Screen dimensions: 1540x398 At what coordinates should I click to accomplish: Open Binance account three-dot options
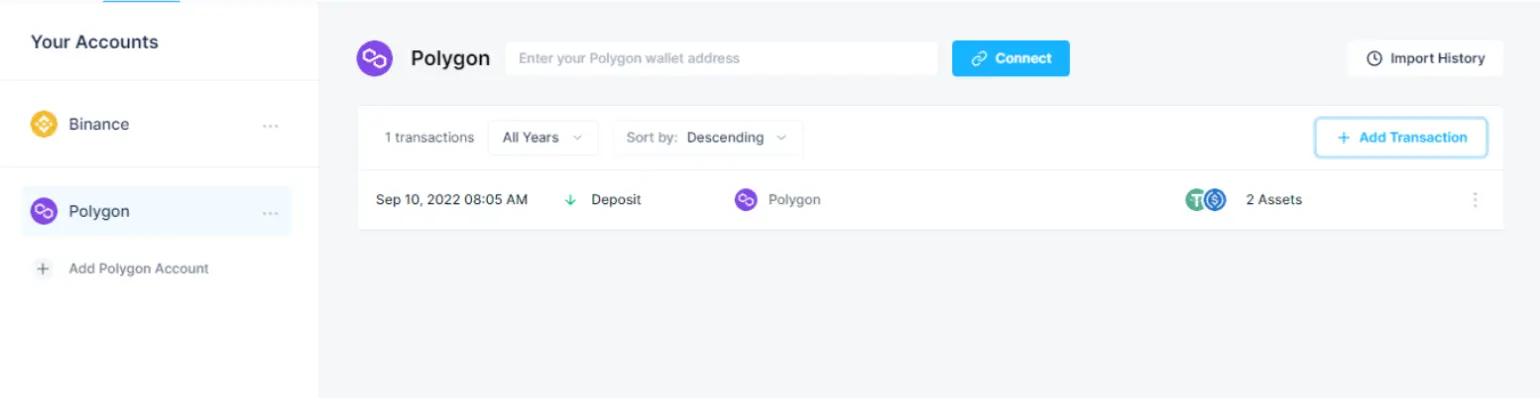[270, 126]
